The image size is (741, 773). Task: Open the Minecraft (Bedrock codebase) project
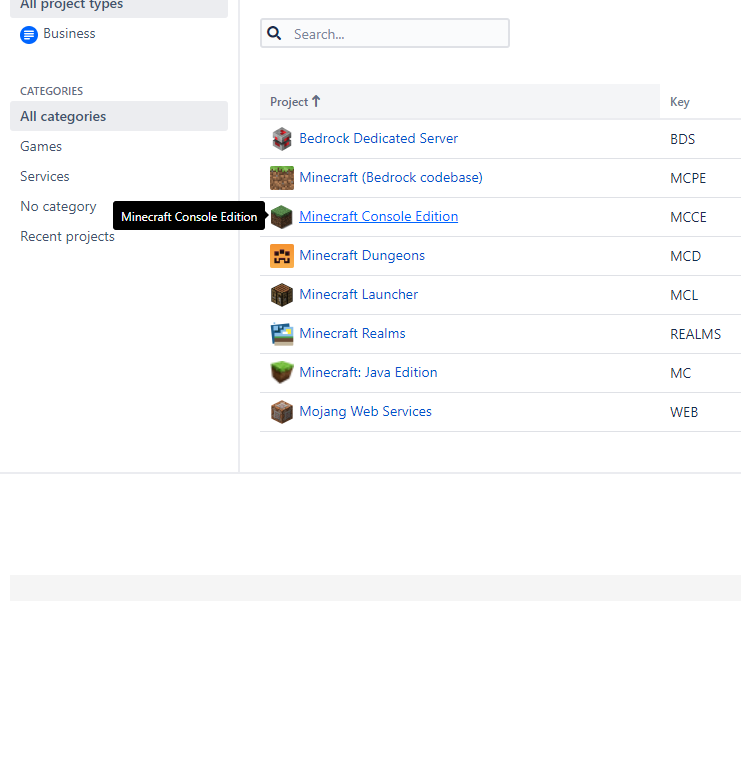pos(390,177)
